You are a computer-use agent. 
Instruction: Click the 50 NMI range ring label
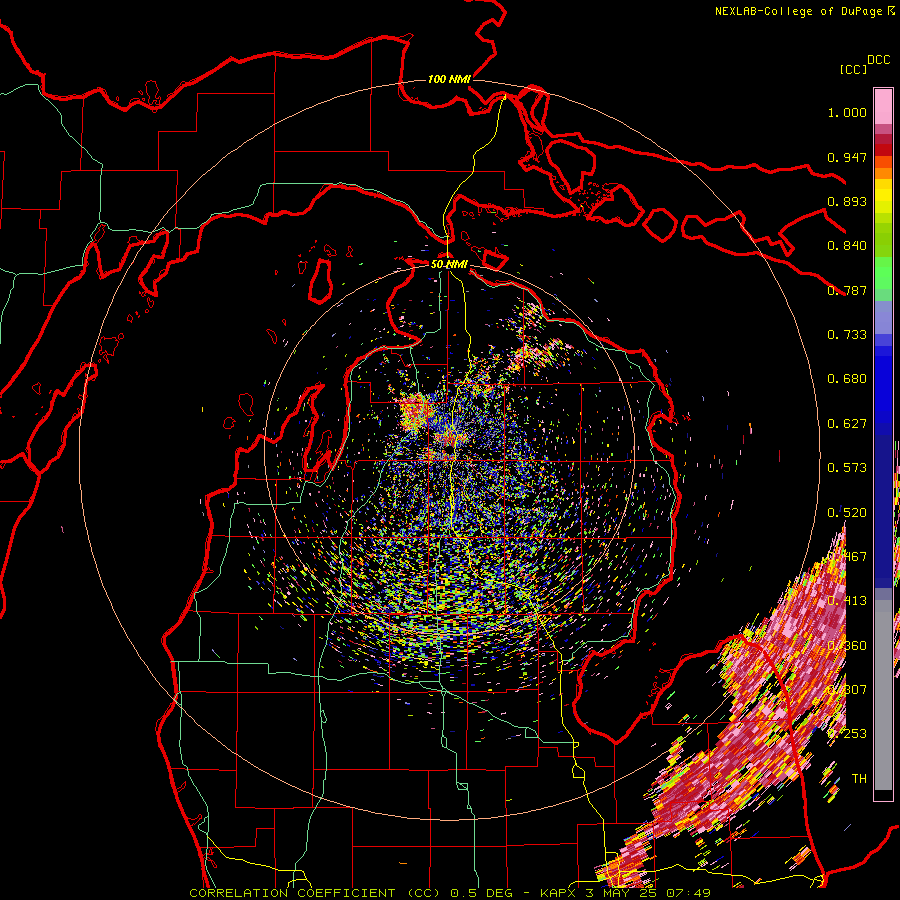tap(449, 264)
